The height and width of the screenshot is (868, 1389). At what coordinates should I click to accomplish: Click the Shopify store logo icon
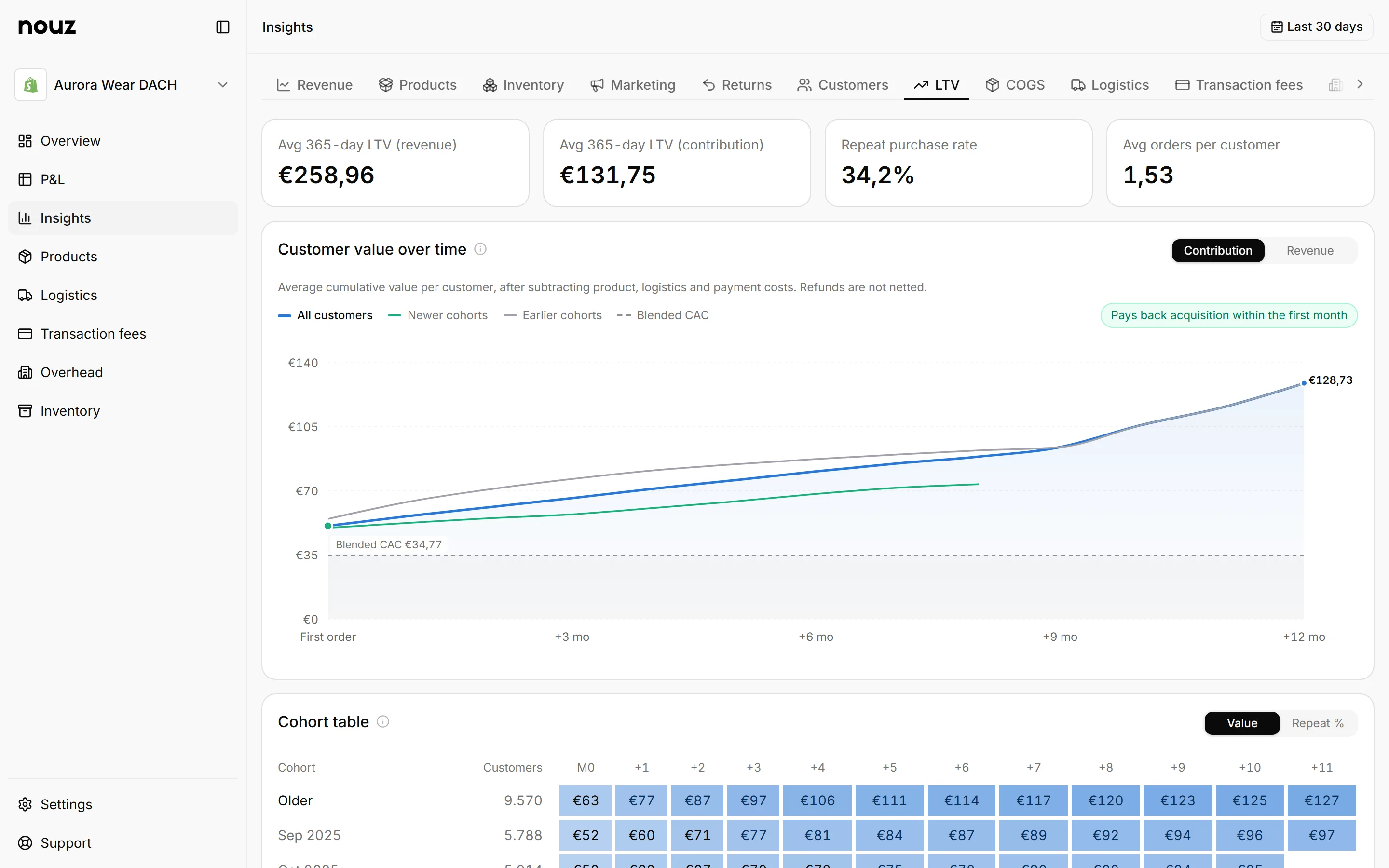(31, 85)
